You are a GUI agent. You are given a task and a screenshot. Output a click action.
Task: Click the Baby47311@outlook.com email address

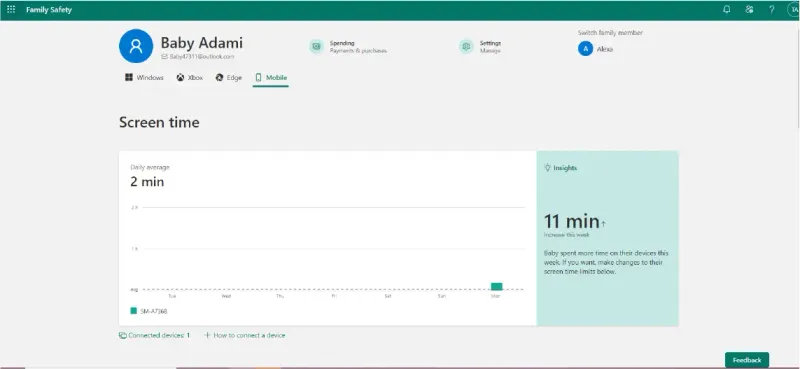(x=202, y=57)
